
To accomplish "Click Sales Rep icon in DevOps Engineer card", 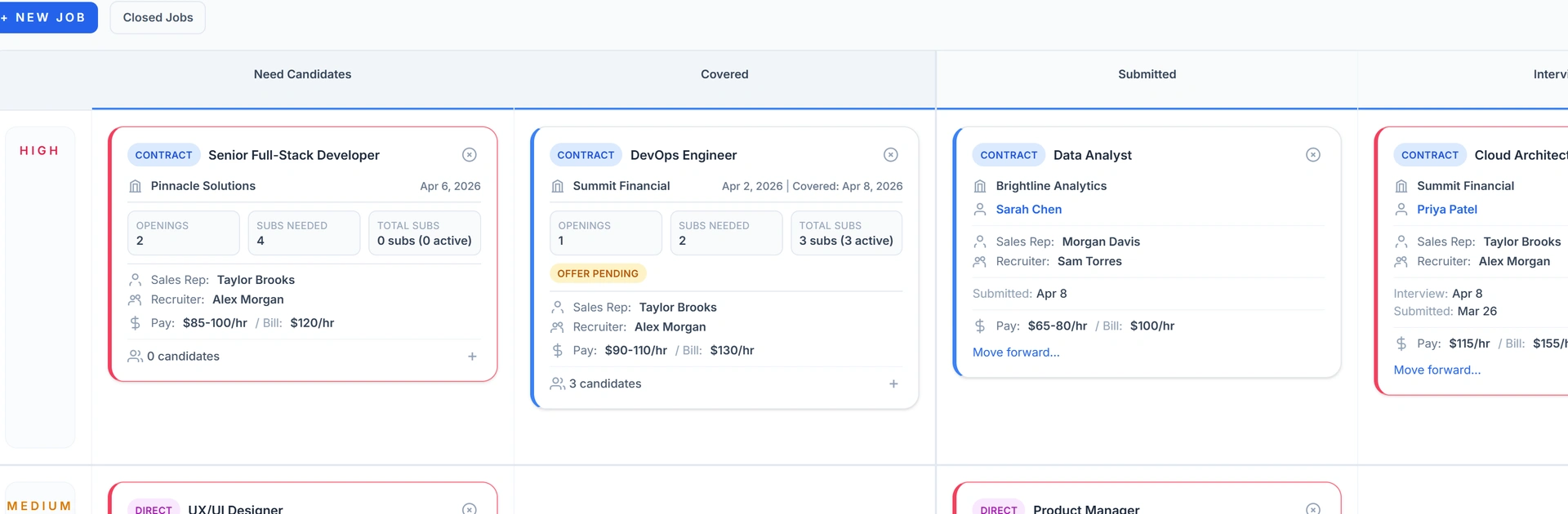I will click(x=558, y=308).
